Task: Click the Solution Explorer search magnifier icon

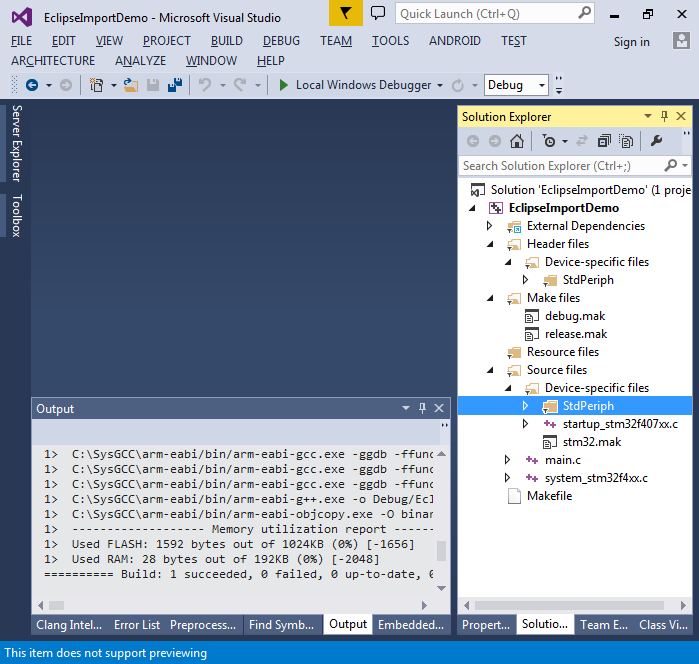Action: 670,166
